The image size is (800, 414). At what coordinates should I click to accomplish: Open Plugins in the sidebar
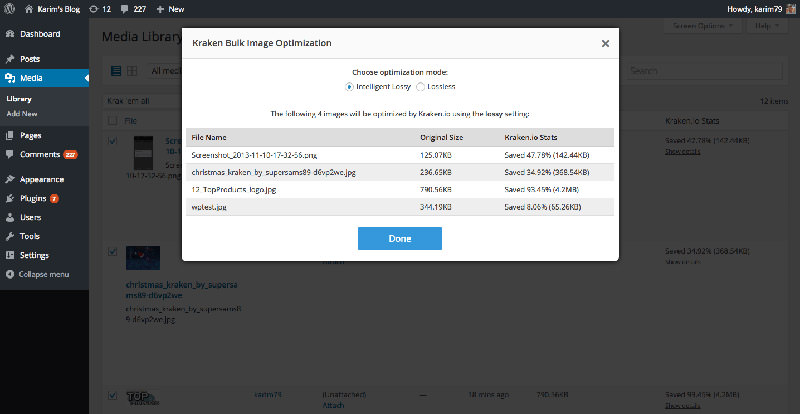33,199
